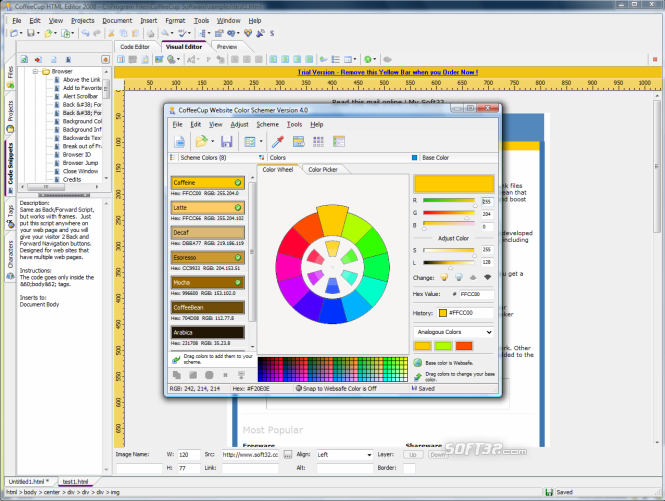Switch to the Color Picker tab
The width and height of the screenshot is (665, 501).
[323, 170]
